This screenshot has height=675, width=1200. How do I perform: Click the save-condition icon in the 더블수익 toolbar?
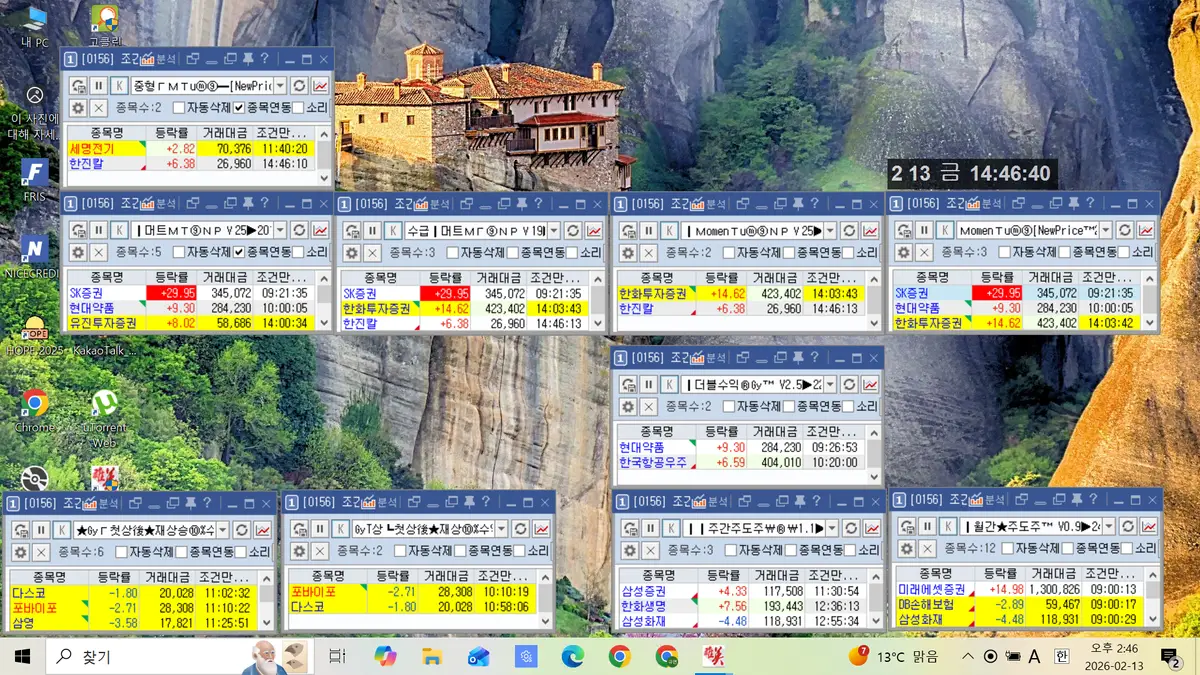point(630,383)
